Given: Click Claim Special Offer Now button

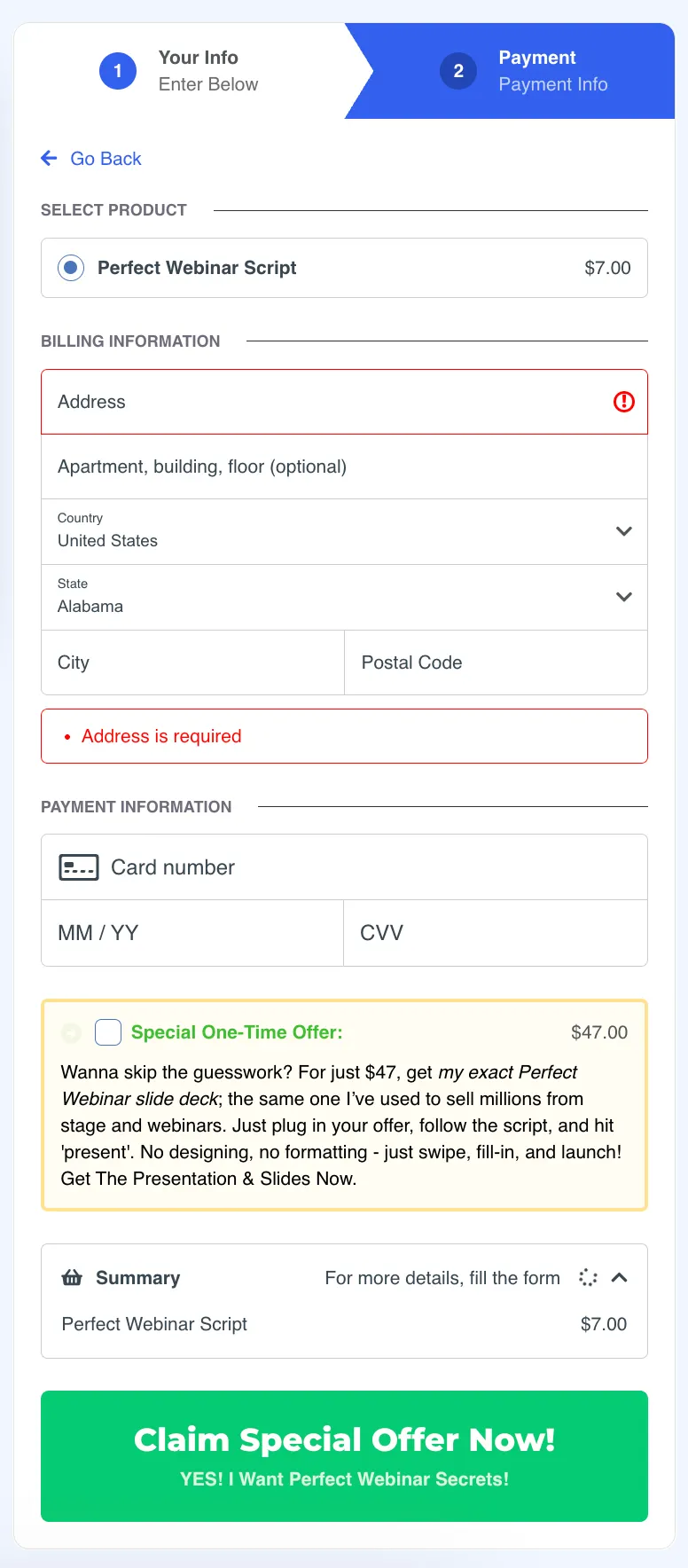Looking at the screenshot, I should tap(344, 1456).
